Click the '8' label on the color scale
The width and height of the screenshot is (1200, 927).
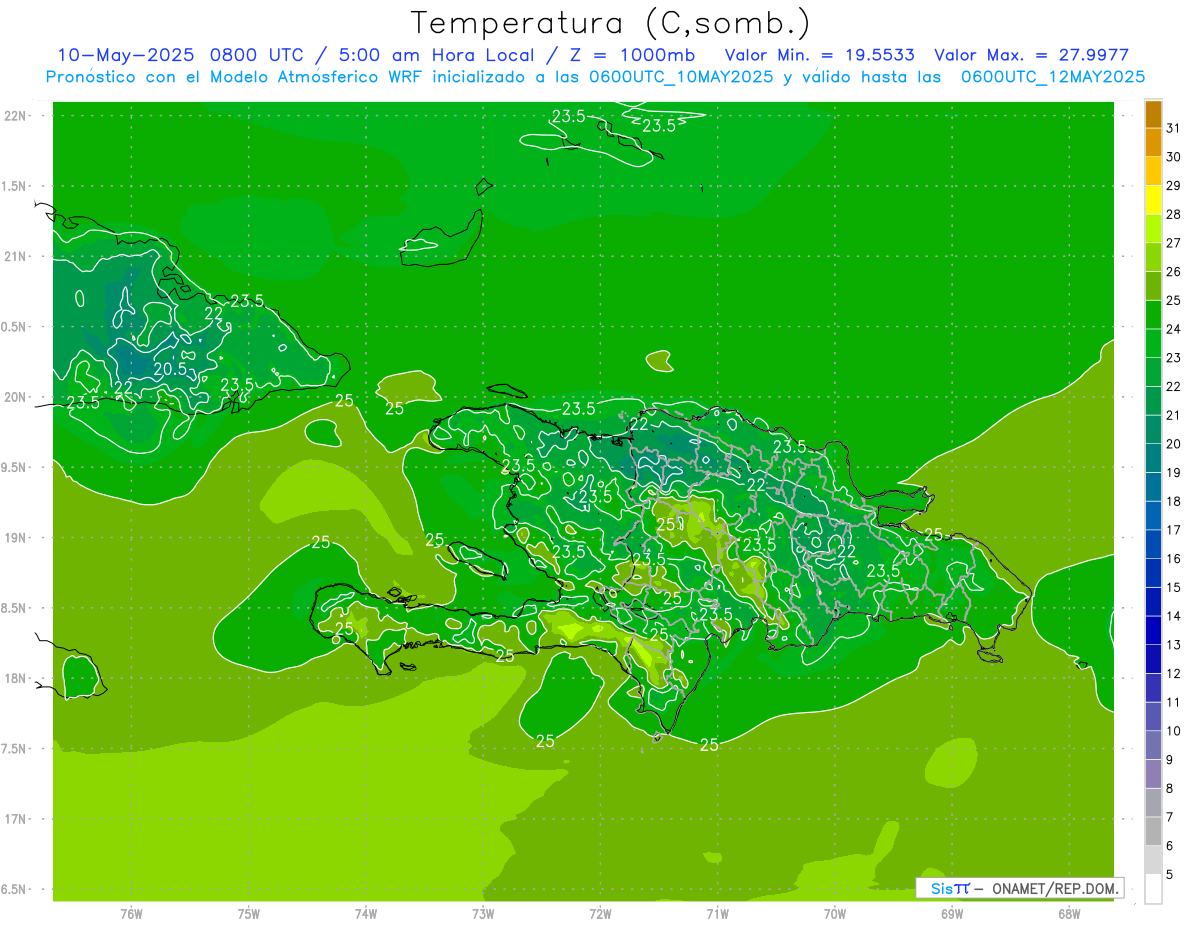coord(1170,789)
